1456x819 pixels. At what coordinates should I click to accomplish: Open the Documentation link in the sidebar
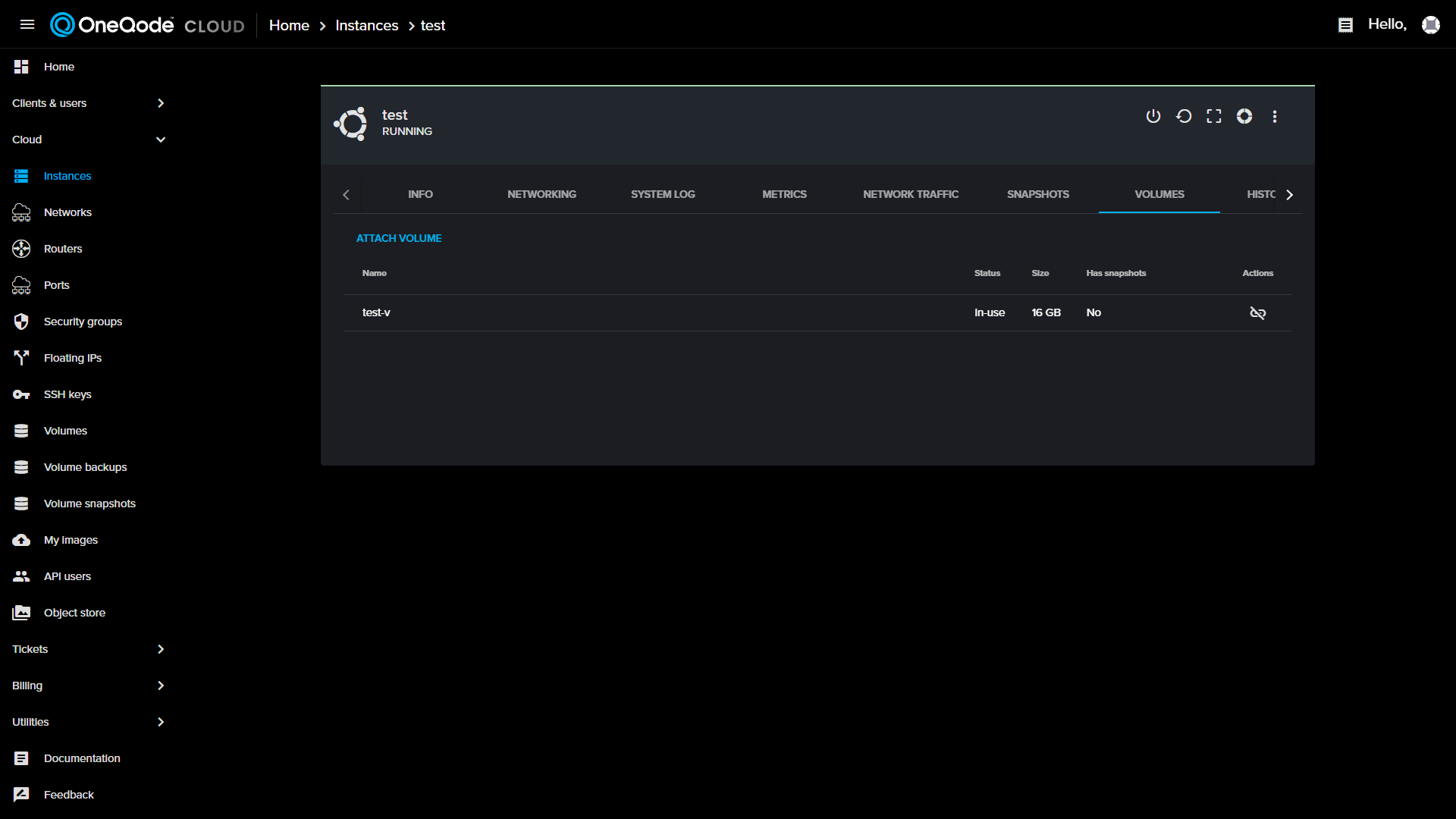click(x=82, y=758)
